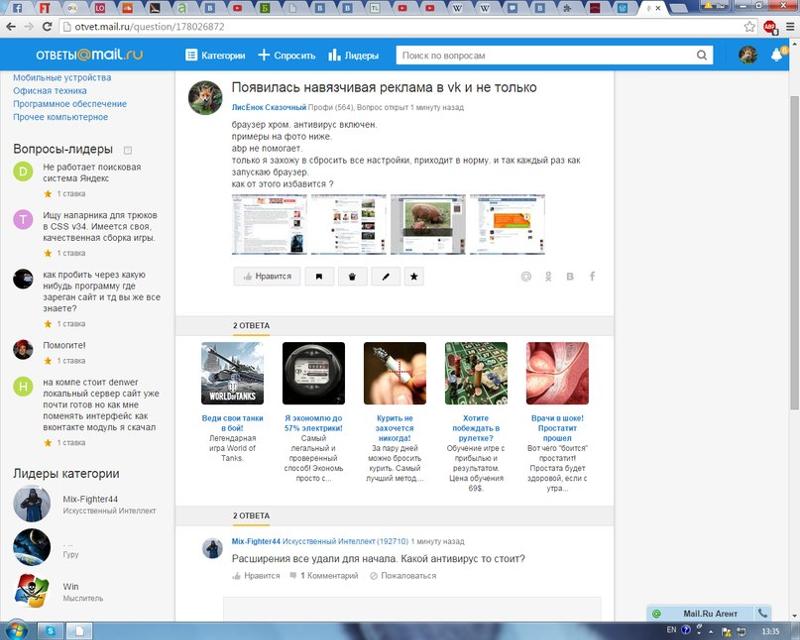
Task: Open the first attached screenshot thumbnail
Action: point(269,224)
